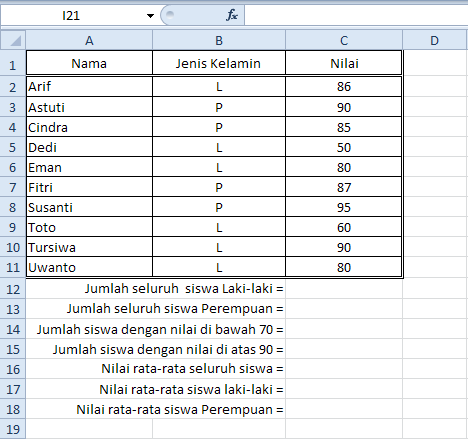The height and width of the screenshot is (439, 468).
Task: Select cell containing 'Tursiwa'
Action: tap(89, 247)
